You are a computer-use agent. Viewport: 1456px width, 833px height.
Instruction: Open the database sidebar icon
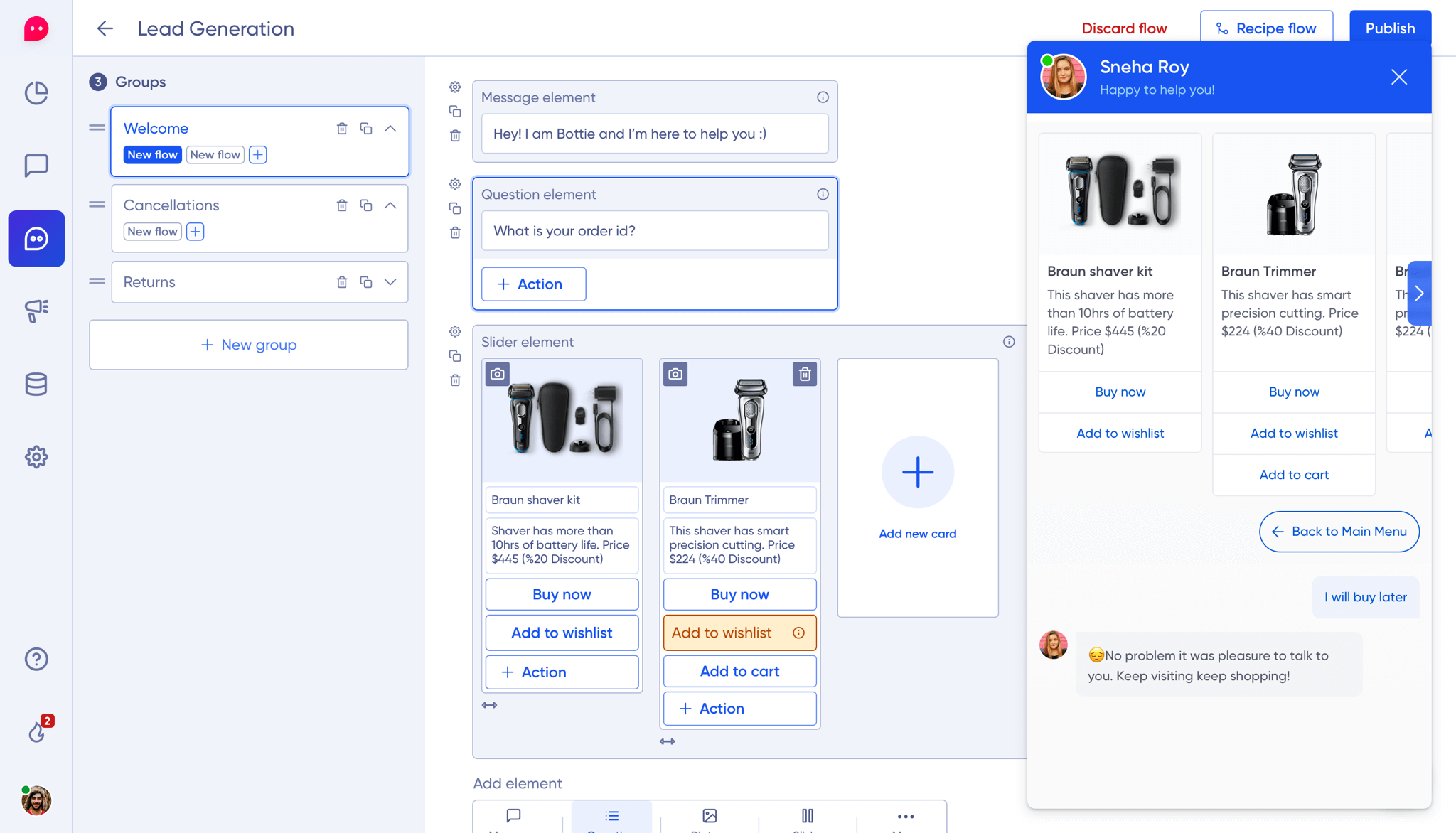(36, 384)
